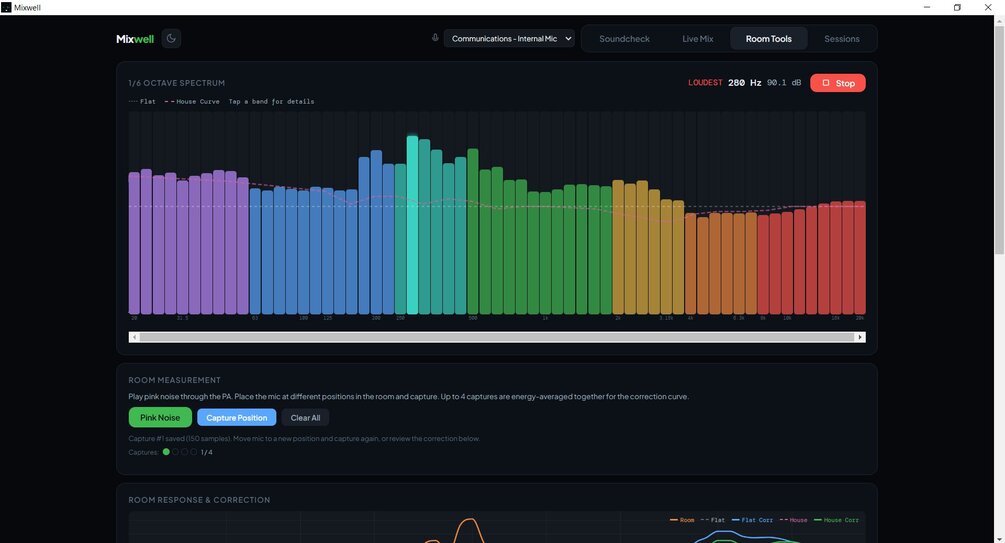
Task: Toggle the Flat legend item
Action: 142,101
